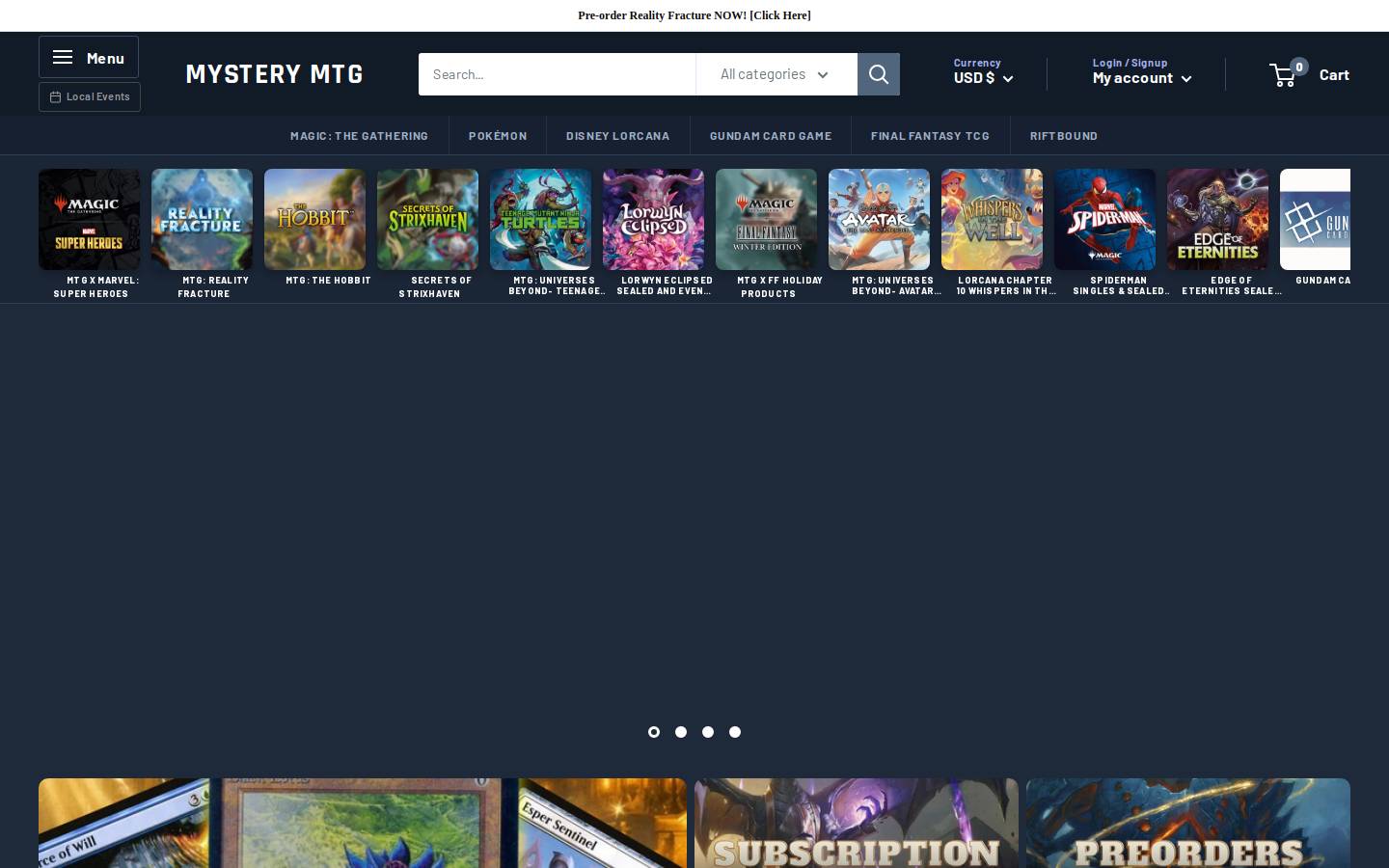Go to Mystery MTG home logo
This screenshot has height=868, width=1389.
pos(274,74)
